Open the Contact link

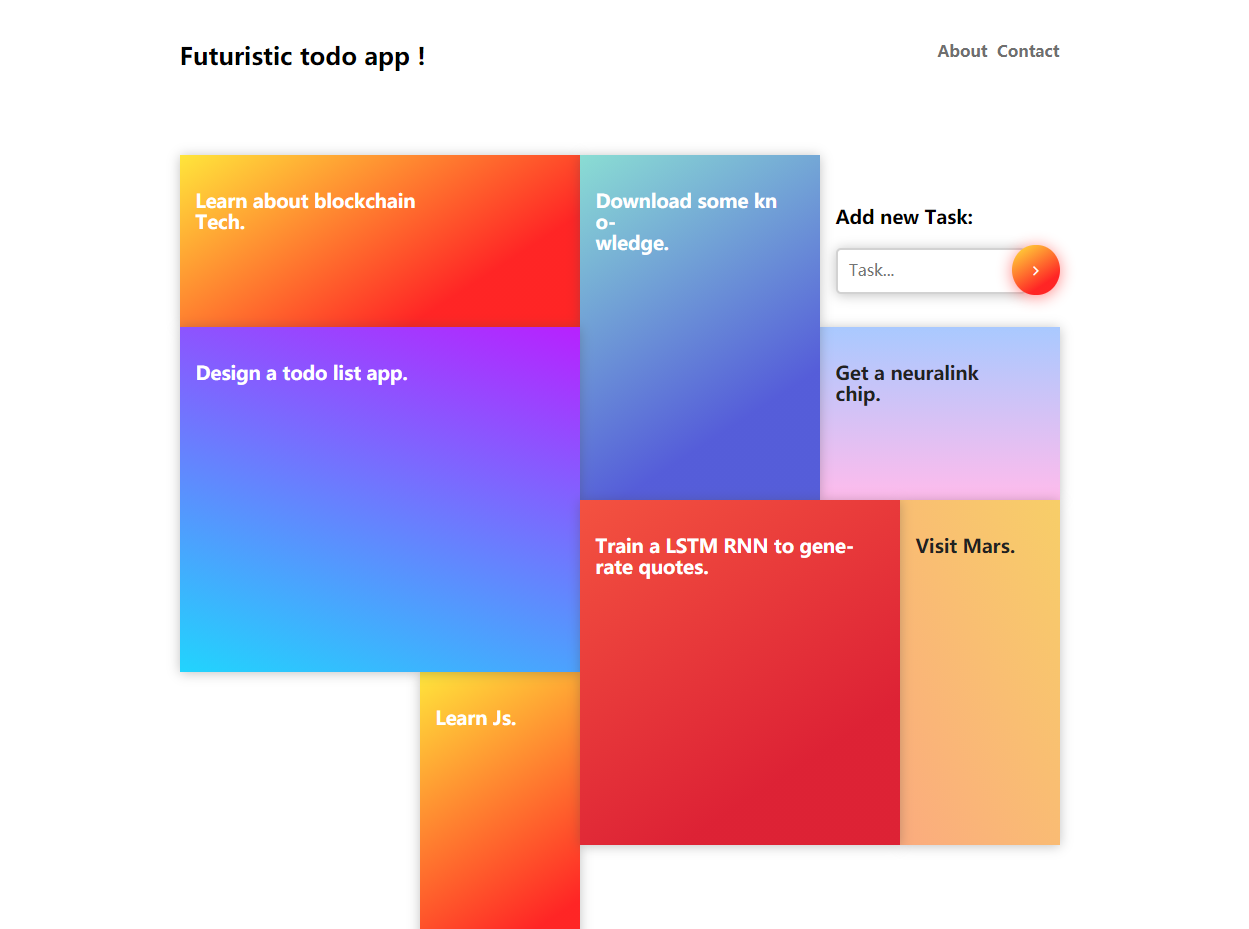click(x=1028, y=51)
